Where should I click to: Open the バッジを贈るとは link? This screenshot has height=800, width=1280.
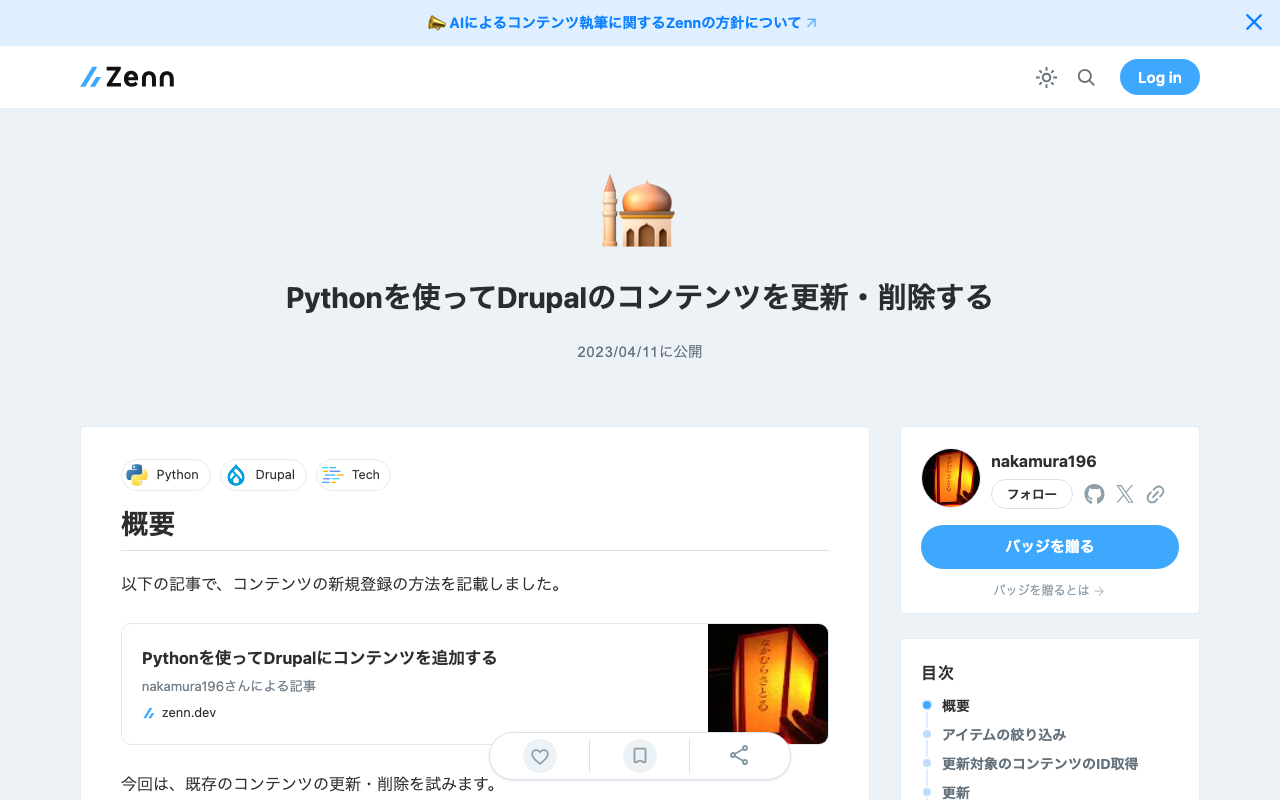click(1049, 590)
